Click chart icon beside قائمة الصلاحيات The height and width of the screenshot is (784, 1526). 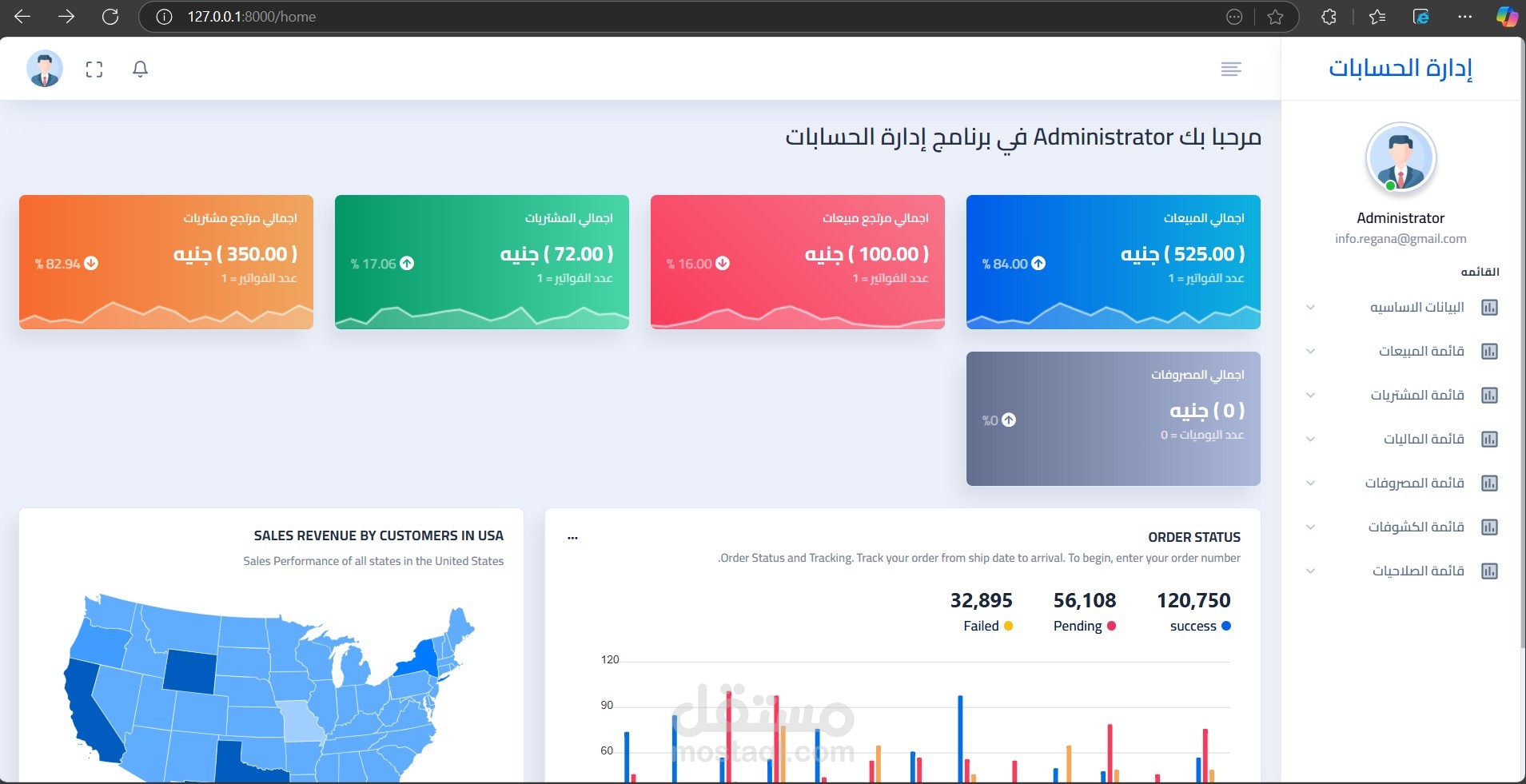pos(1489,571)
